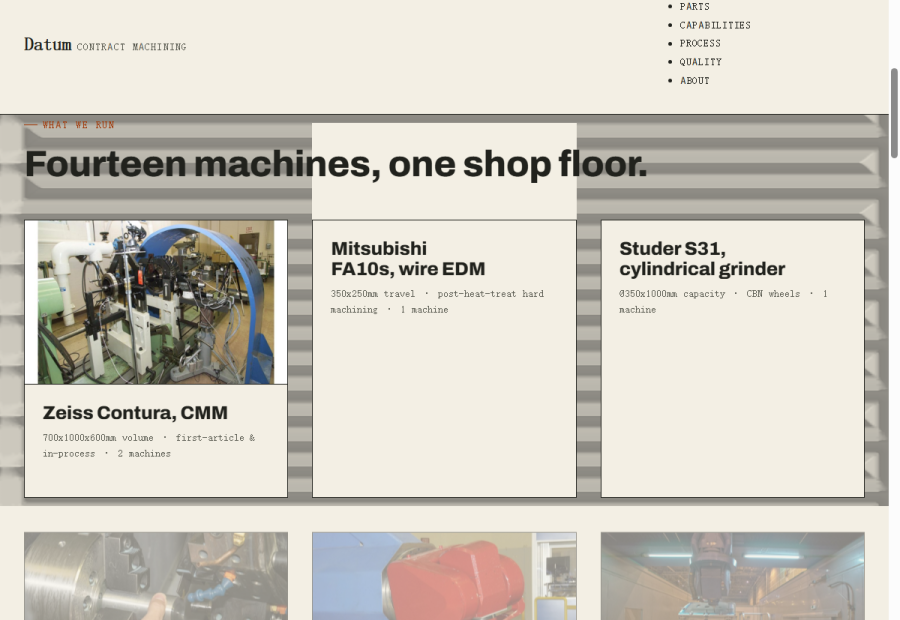This screenshot has height=620, width=900.
Task: Click the Zeiss Contura CMM photo
Action: (156, 303)
